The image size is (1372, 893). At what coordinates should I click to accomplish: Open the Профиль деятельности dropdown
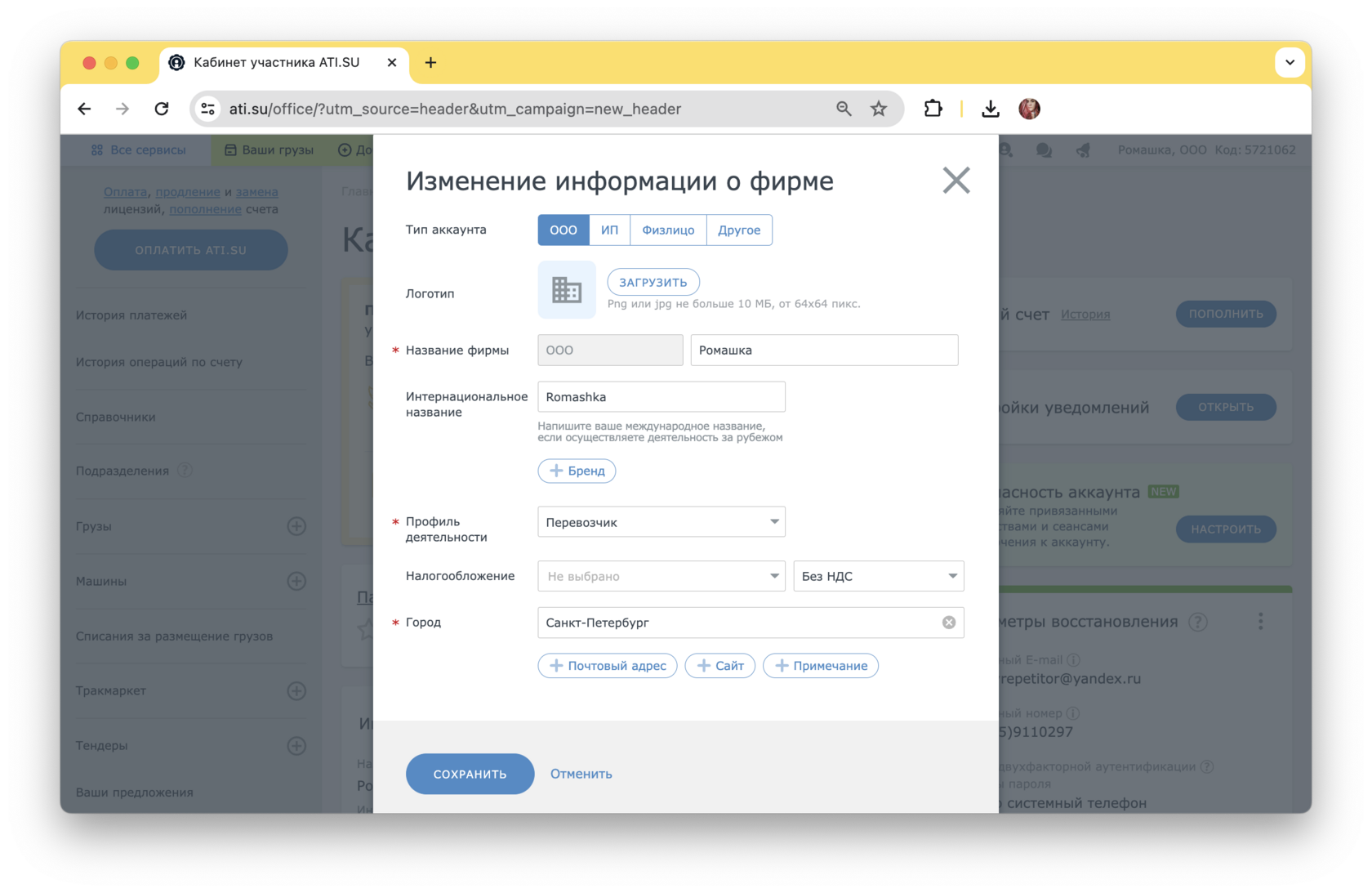(661, 522)
